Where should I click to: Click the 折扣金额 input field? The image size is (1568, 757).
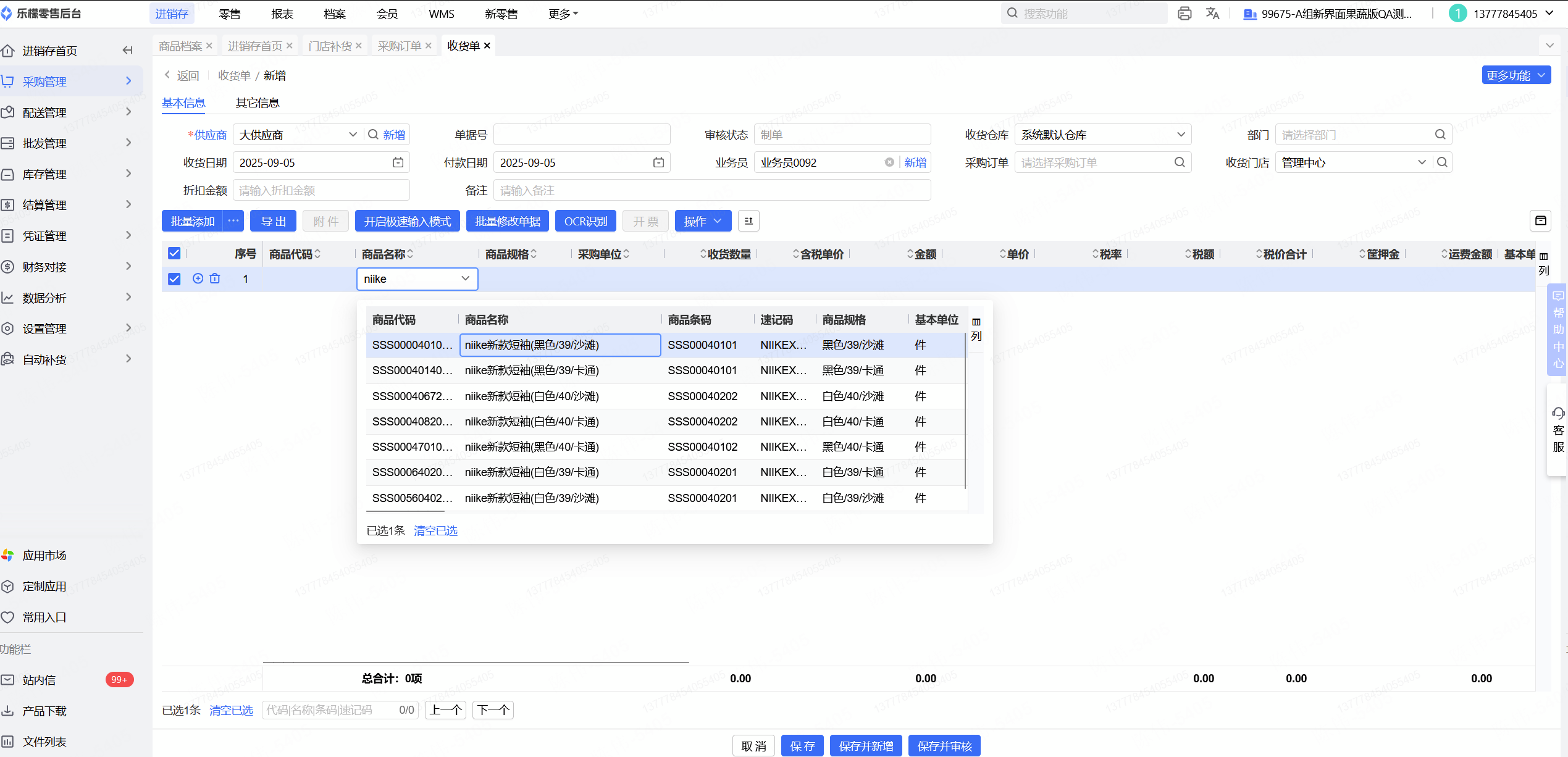coord(321,190)
